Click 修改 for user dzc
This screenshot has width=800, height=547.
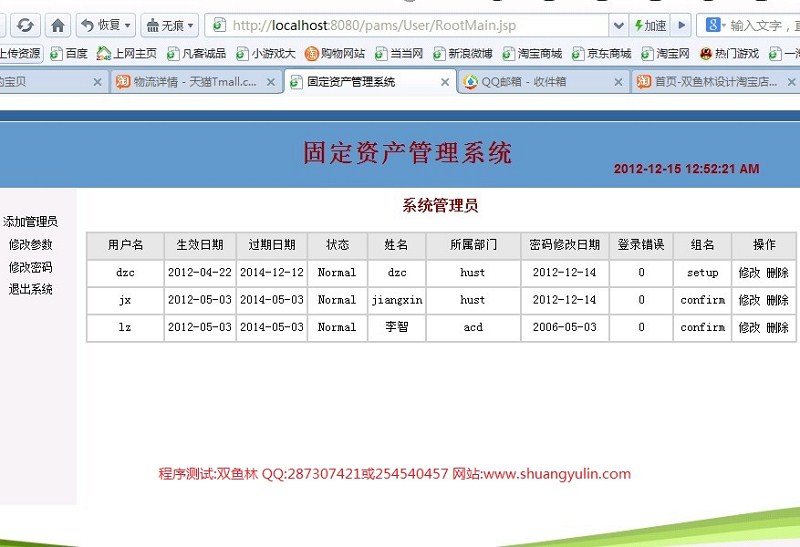click(749, 272)
